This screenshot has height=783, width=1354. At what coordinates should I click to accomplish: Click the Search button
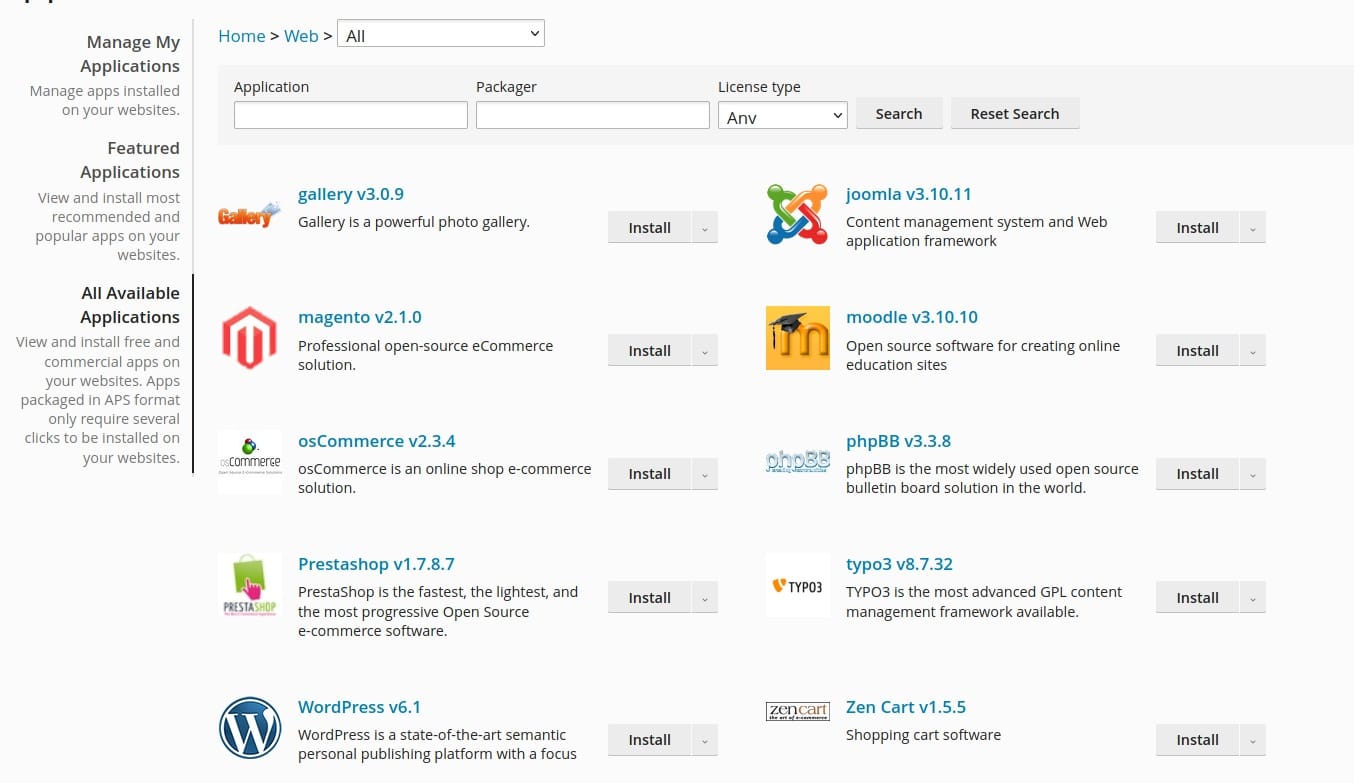(x=899, y=114)
